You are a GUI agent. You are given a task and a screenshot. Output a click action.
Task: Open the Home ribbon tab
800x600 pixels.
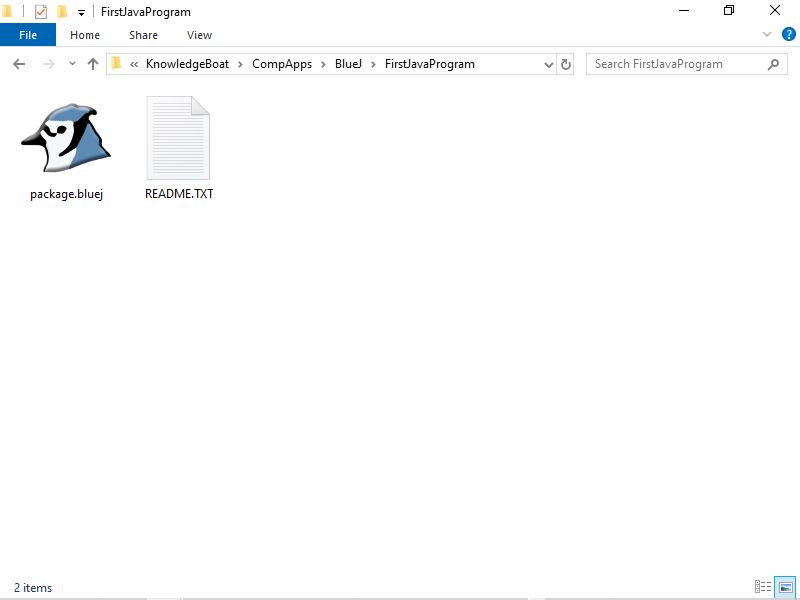[85, 35]
